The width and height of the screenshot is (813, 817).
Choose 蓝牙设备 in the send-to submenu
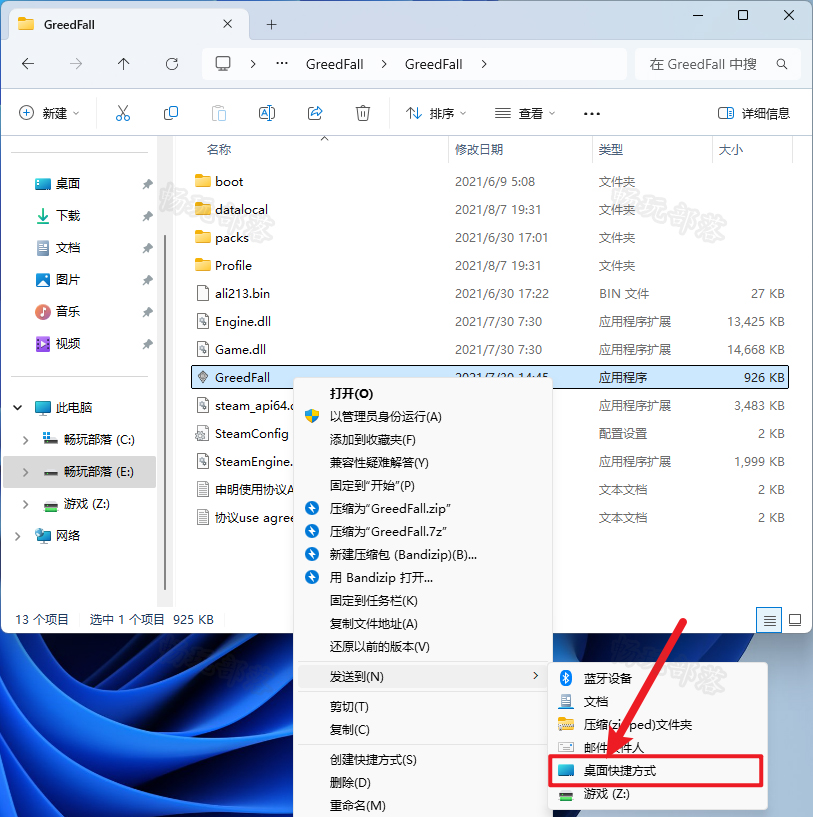coord(607,678)
